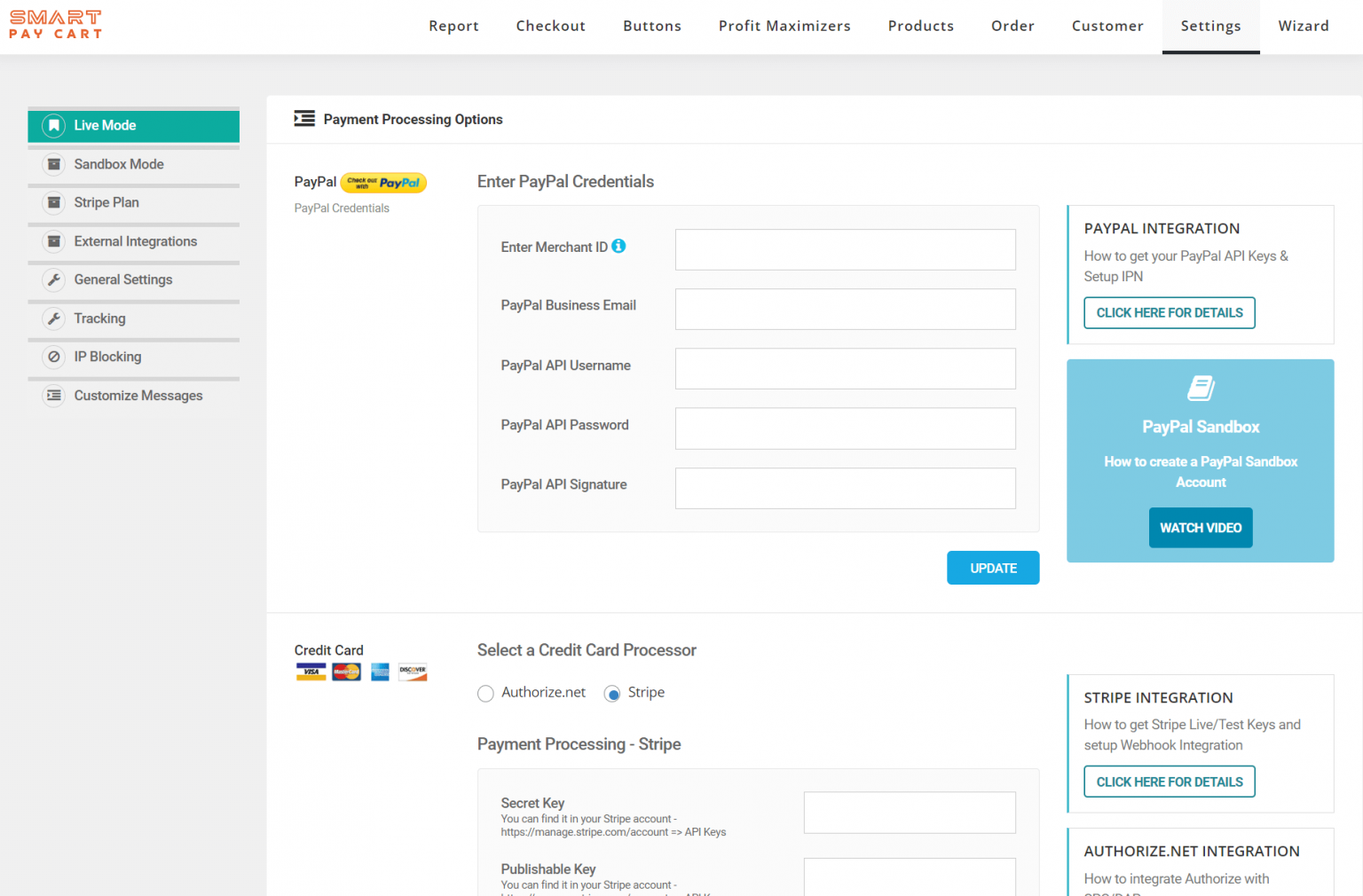
Task: Click the Visa card icon
Action: (x=311, y=672)
